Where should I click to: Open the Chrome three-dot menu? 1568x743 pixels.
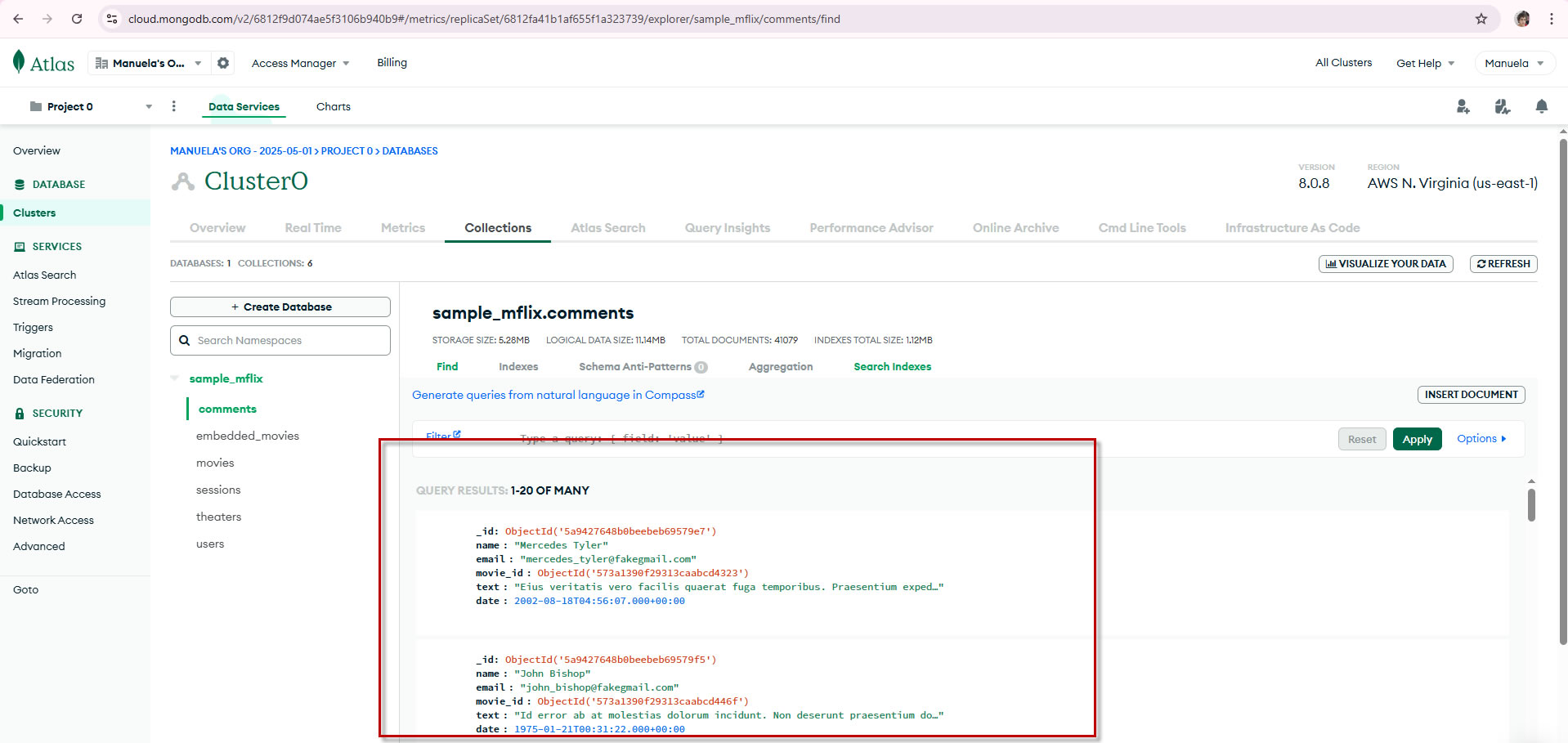(x=1552, y=19)
